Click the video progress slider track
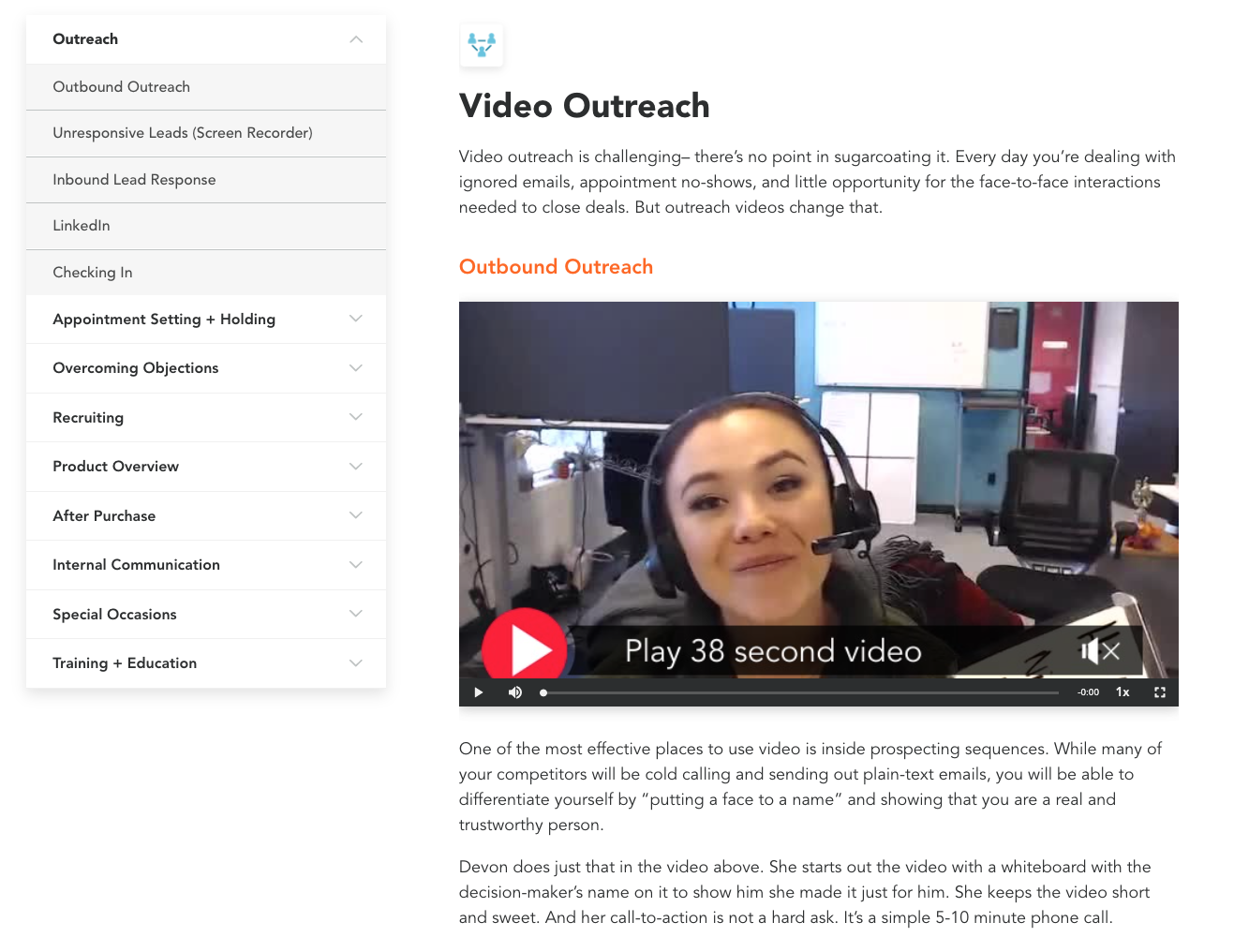 coord(801,692)
